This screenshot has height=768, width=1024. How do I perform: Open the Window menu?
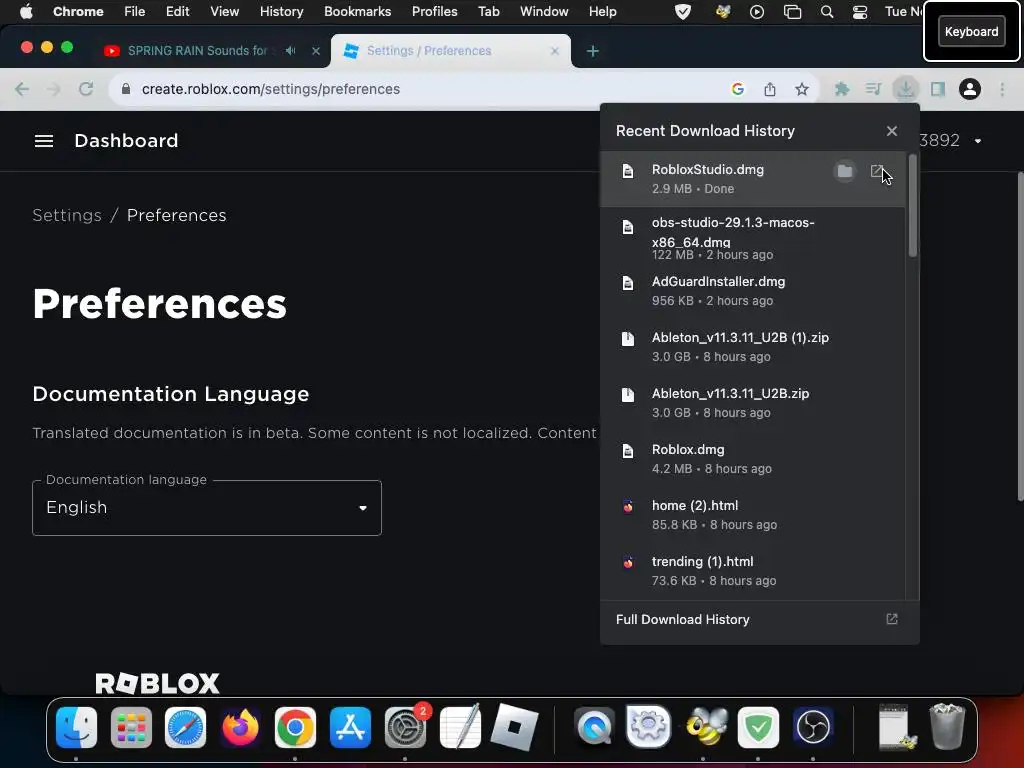(x=543, y=12)
